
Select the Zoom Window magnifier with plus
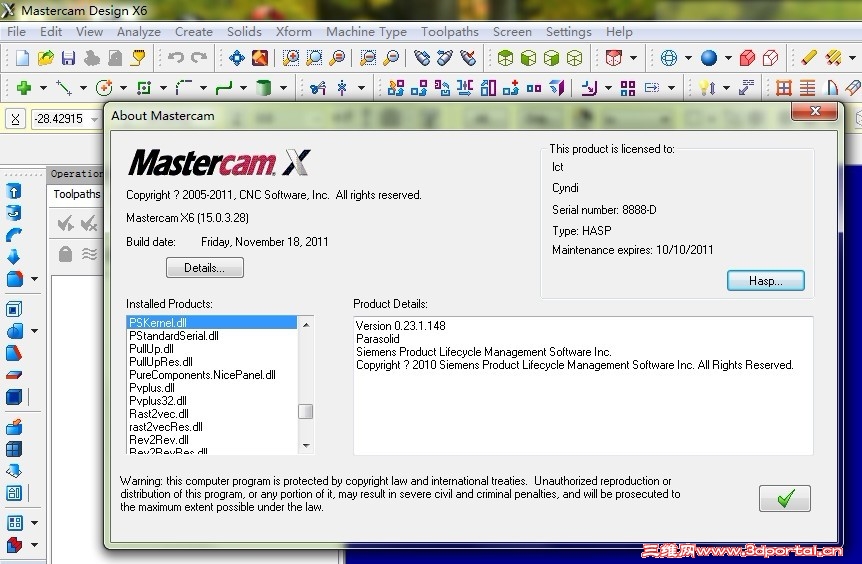point(290,58)
